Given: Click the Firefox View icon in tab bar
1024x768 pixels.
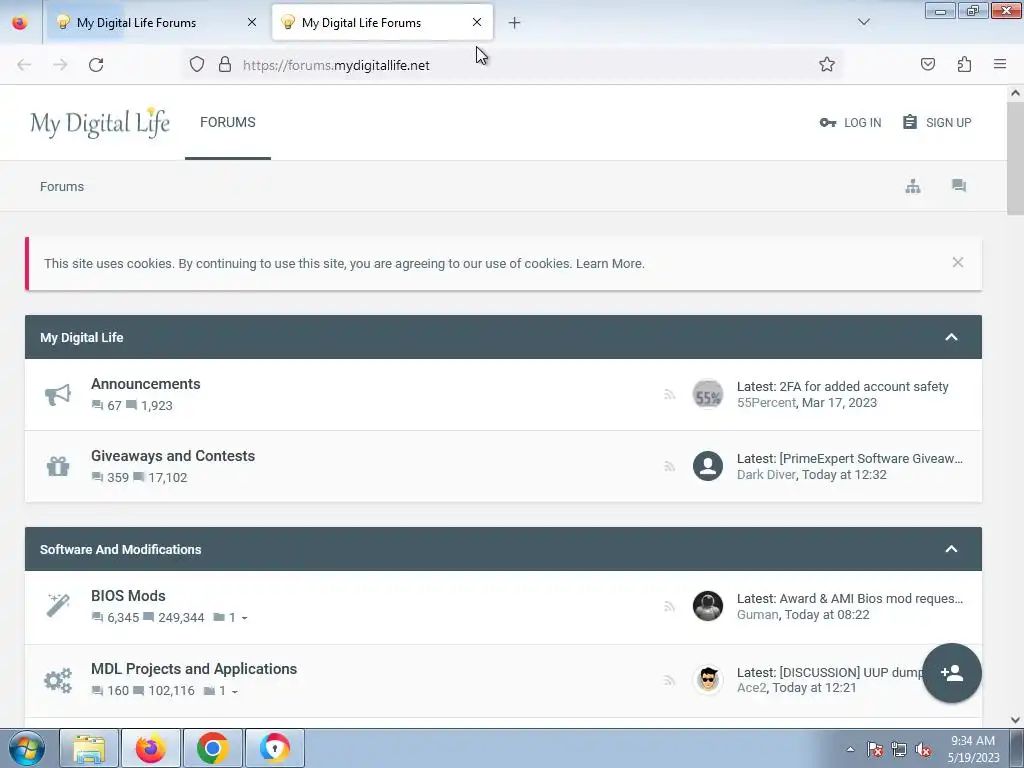Looking at the screenshot, I should [20, 22].
